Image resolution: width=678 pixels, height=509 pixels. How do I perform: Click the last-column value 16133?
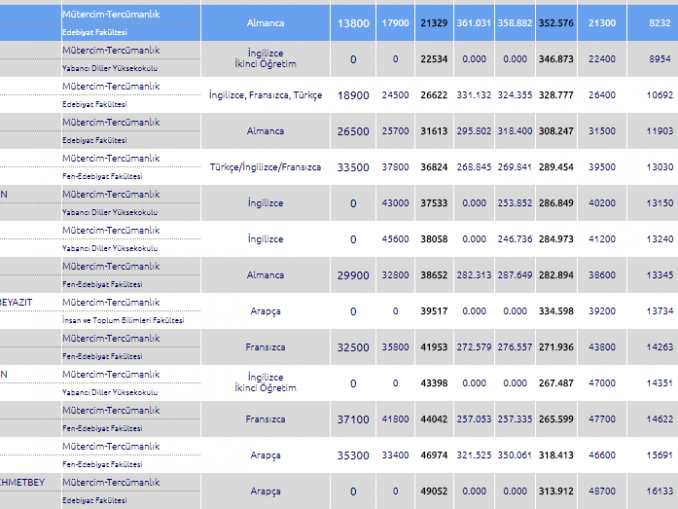coord(659,491)
